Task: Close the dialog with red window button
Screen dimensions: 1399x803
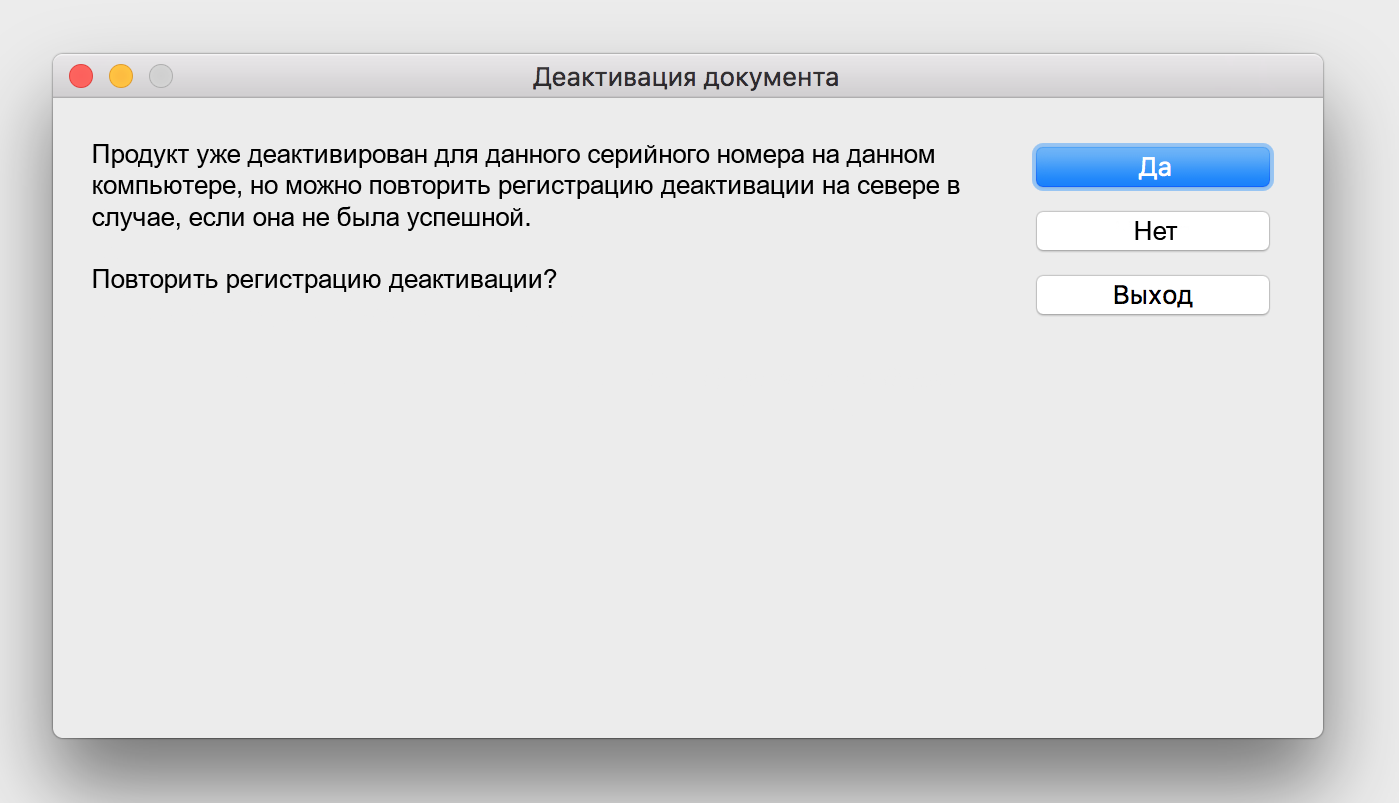Action: [81, 76]
